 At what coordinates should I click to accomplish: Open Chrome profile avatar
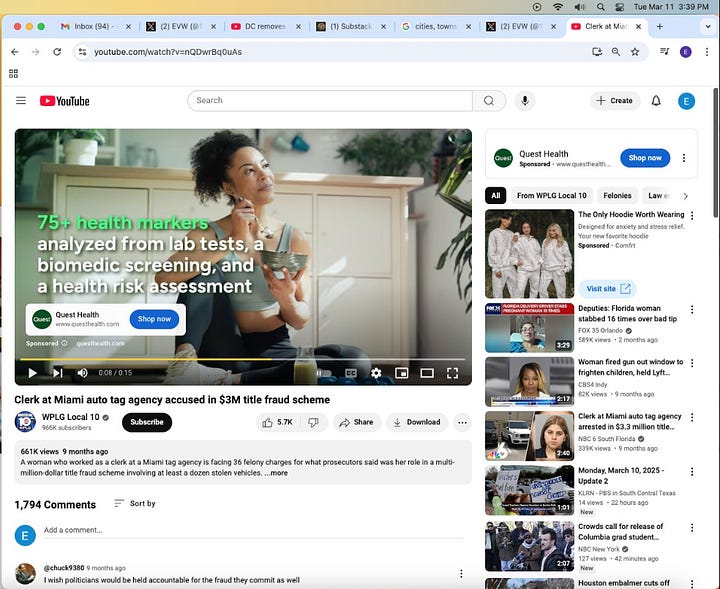[x=686, y=52]
